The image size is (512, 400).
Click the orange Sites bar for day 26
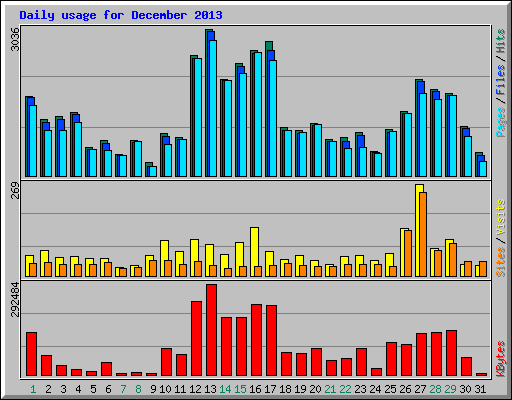coord(408,253)
